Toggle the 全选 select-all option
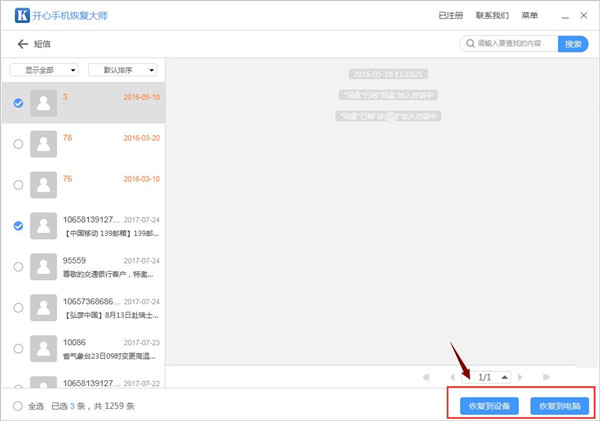 (18, 406)
